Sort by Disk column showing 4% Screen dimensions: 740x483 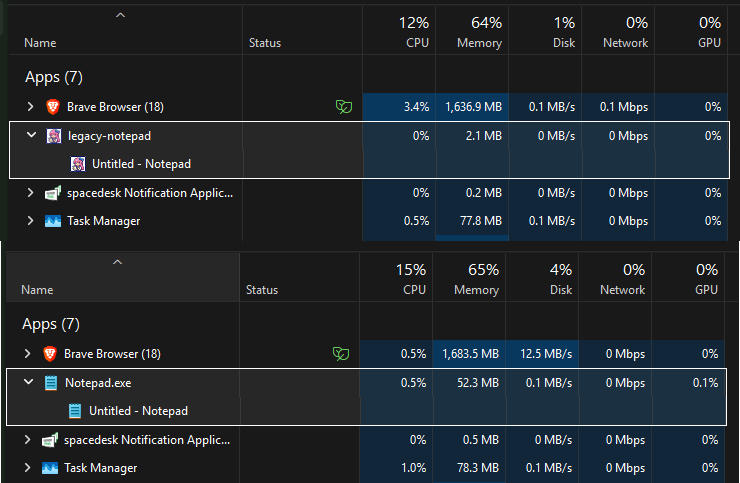click(x=559, y=279)
